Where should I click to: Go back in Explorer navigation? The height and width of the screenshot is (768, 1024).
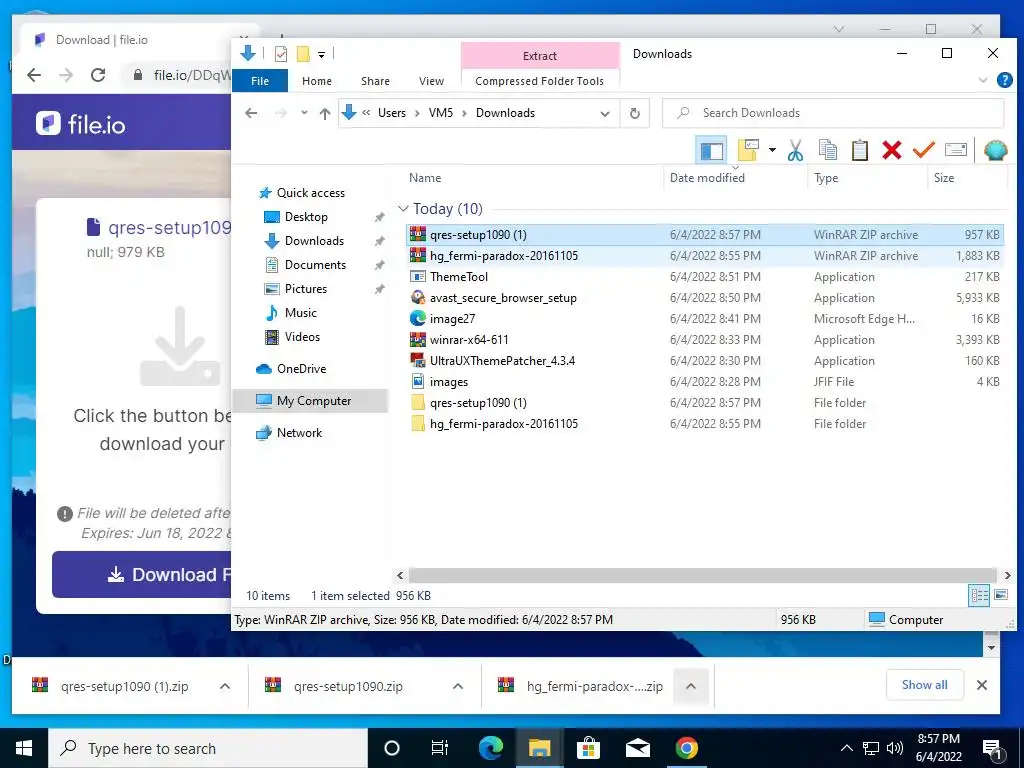[251, 113]
